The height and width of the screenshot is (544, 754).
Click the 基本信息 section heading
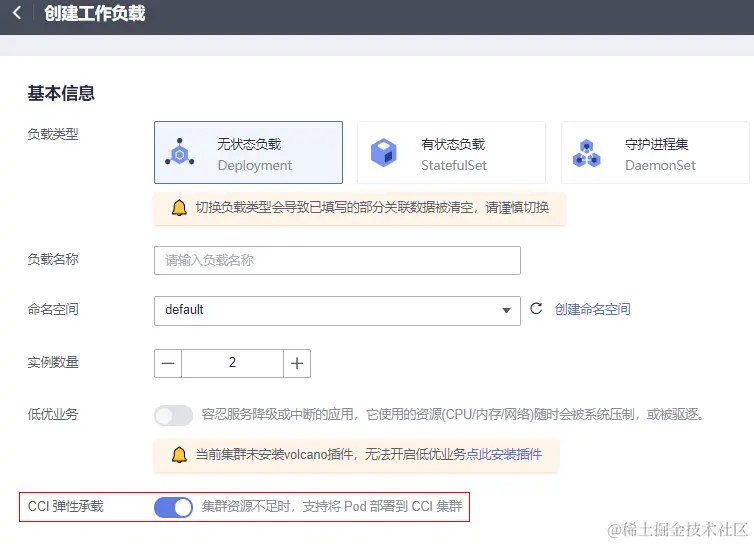61,93
